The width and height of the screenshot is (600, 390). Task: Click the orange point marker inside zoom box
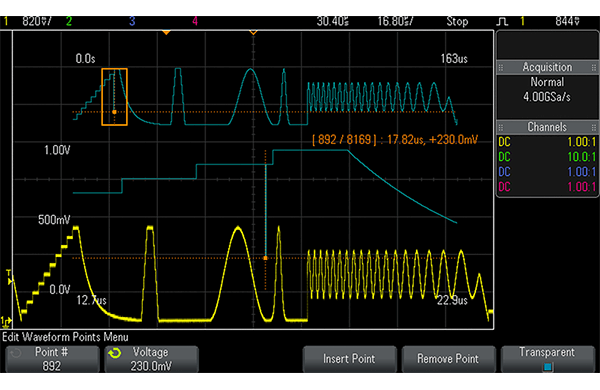click(x=114, y=112)
